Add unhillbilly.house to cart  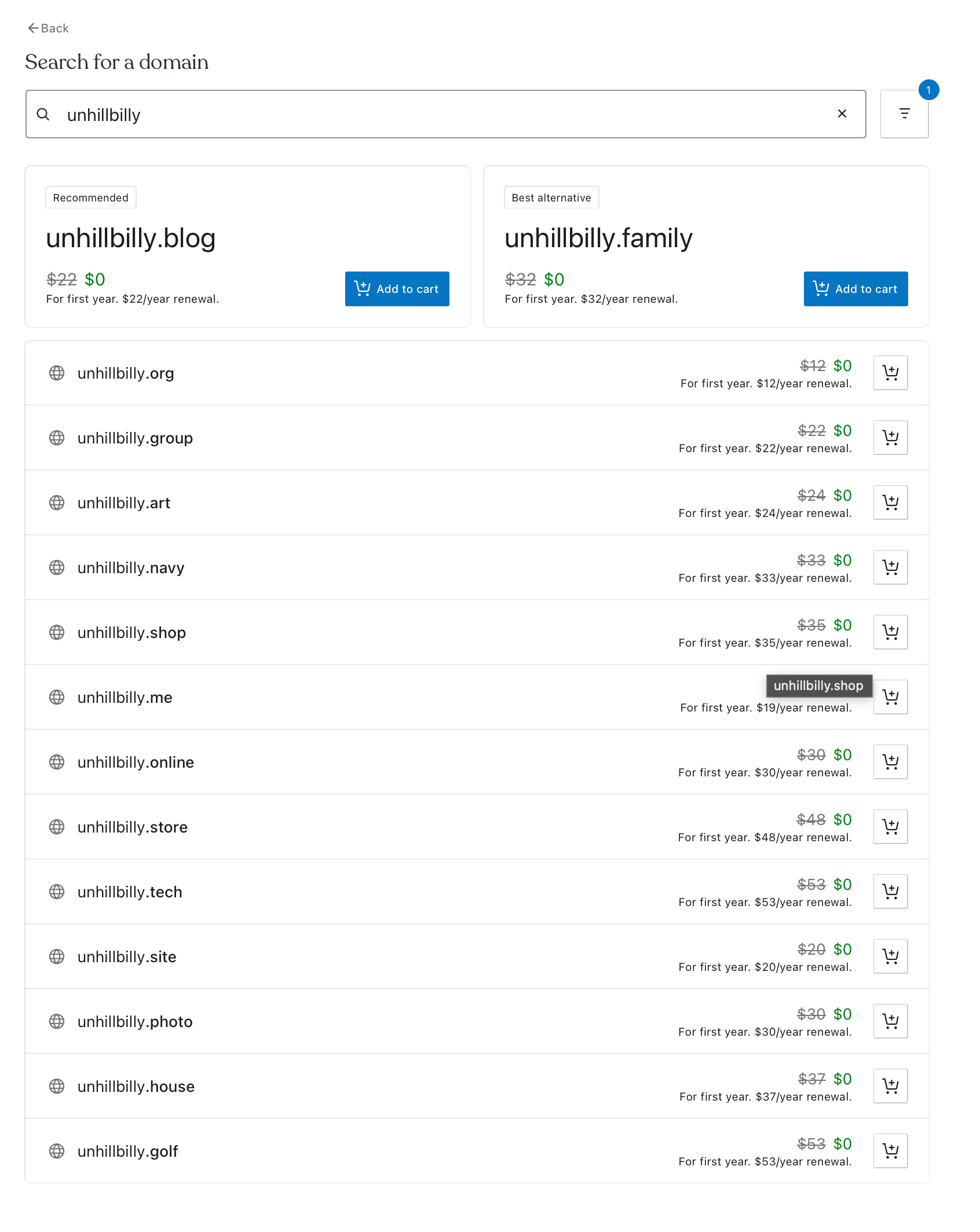[890, 1086]
